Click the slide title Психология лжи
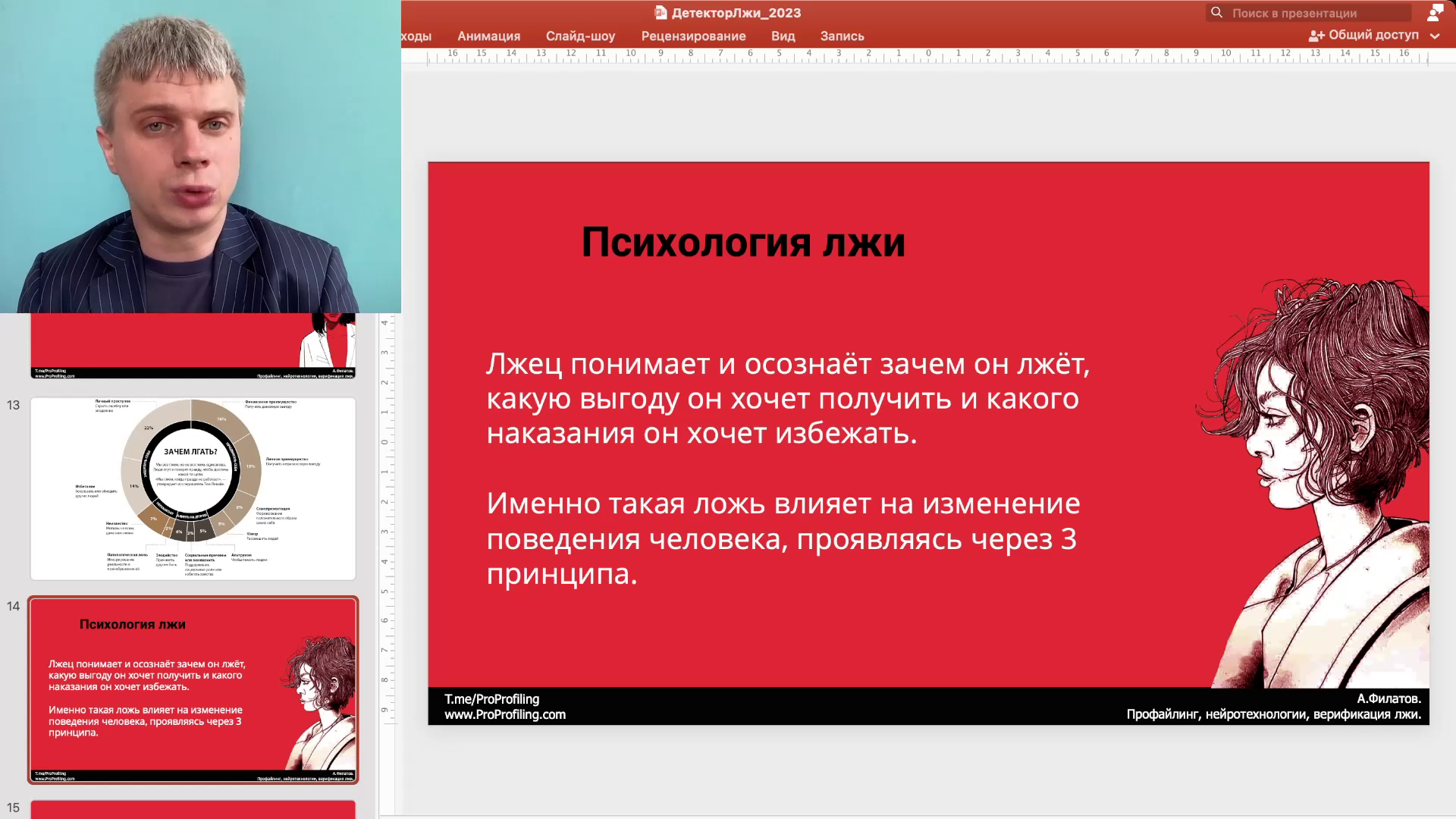 pyautogui.click(x=742, y=243)
